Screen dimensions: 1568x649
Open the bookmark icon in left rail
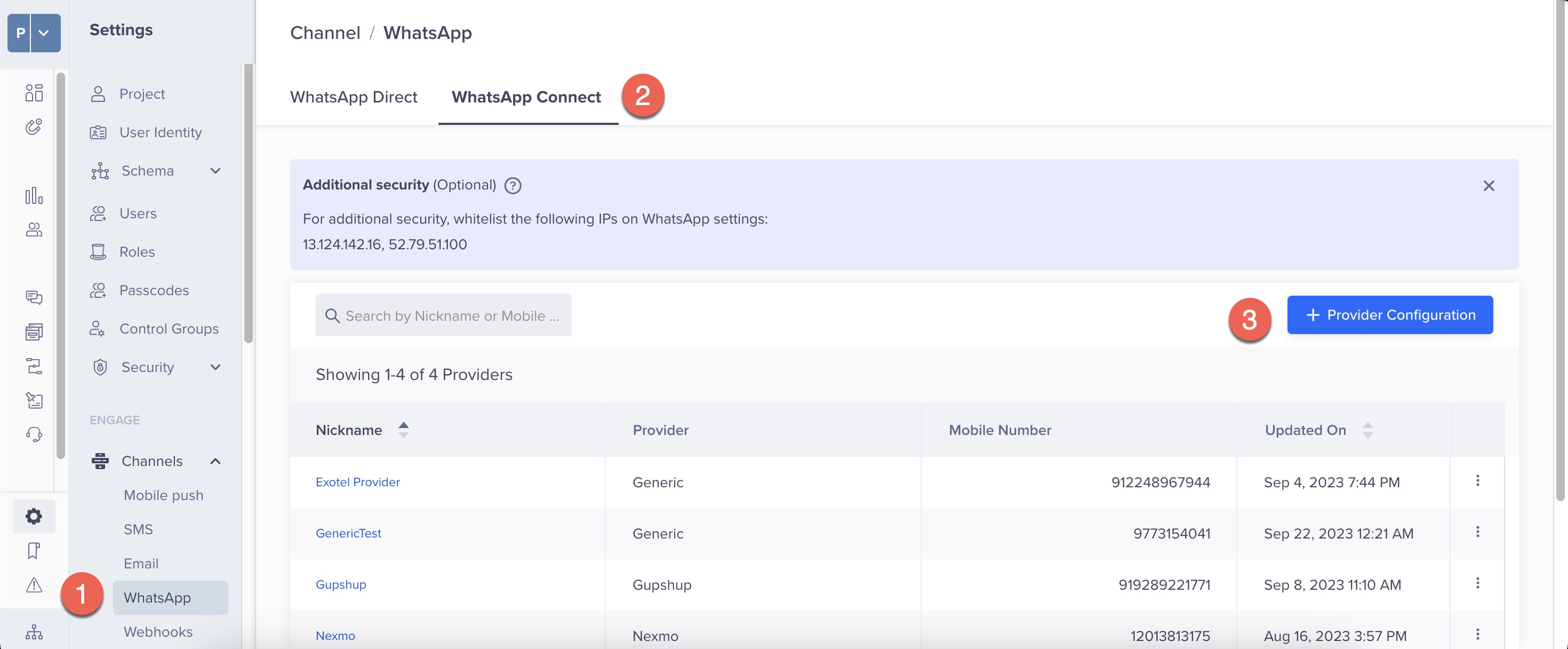click(34, 550)
